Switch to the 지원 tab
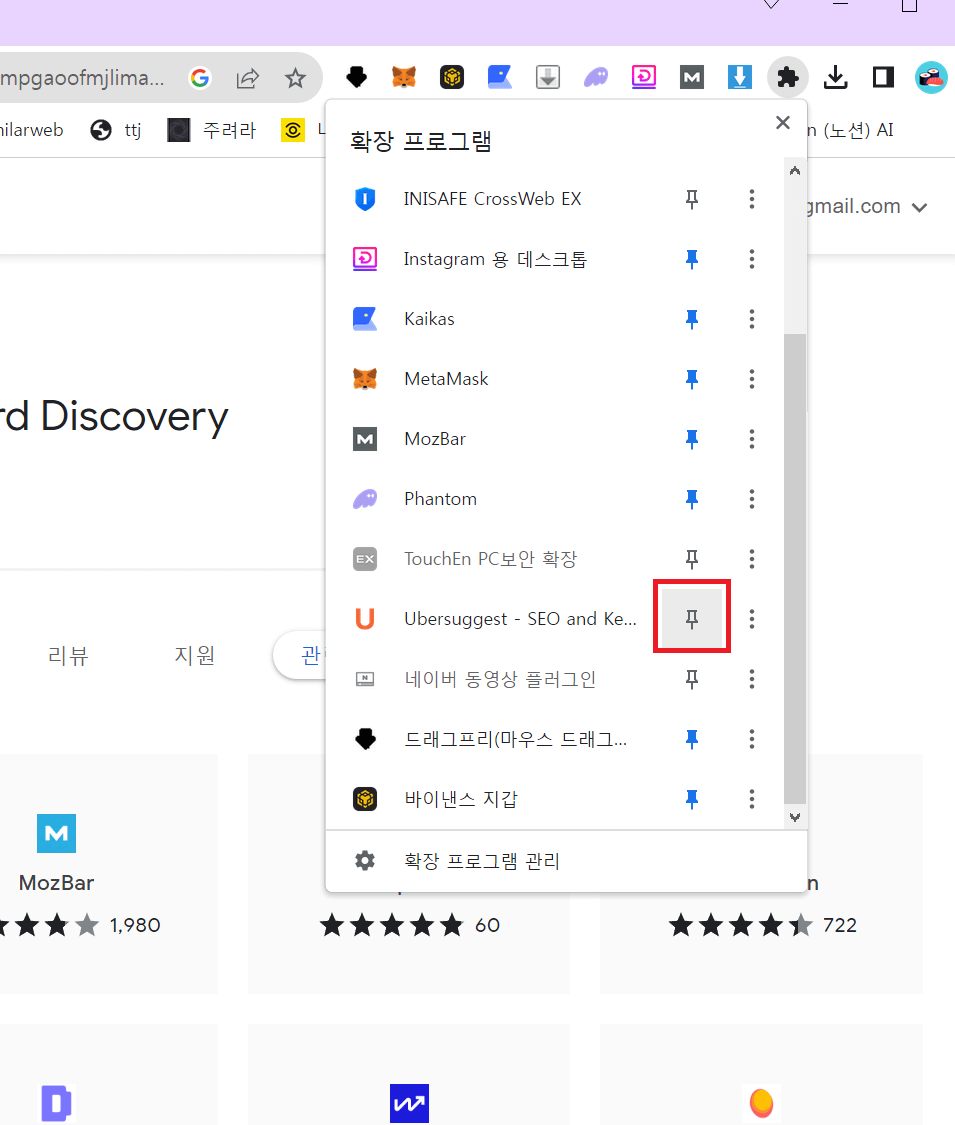The image size is (955, 1125). click(x=194, y=655)
